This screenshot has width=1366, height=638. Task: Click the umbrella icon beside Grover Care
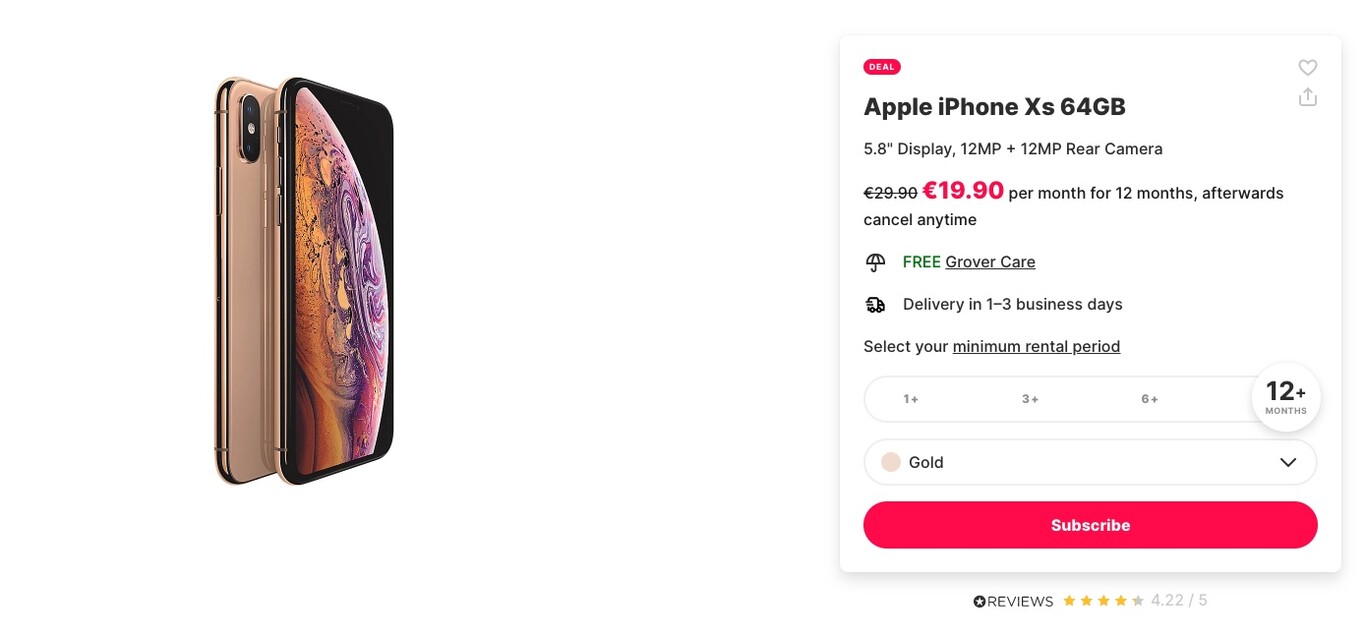(875, 262)
